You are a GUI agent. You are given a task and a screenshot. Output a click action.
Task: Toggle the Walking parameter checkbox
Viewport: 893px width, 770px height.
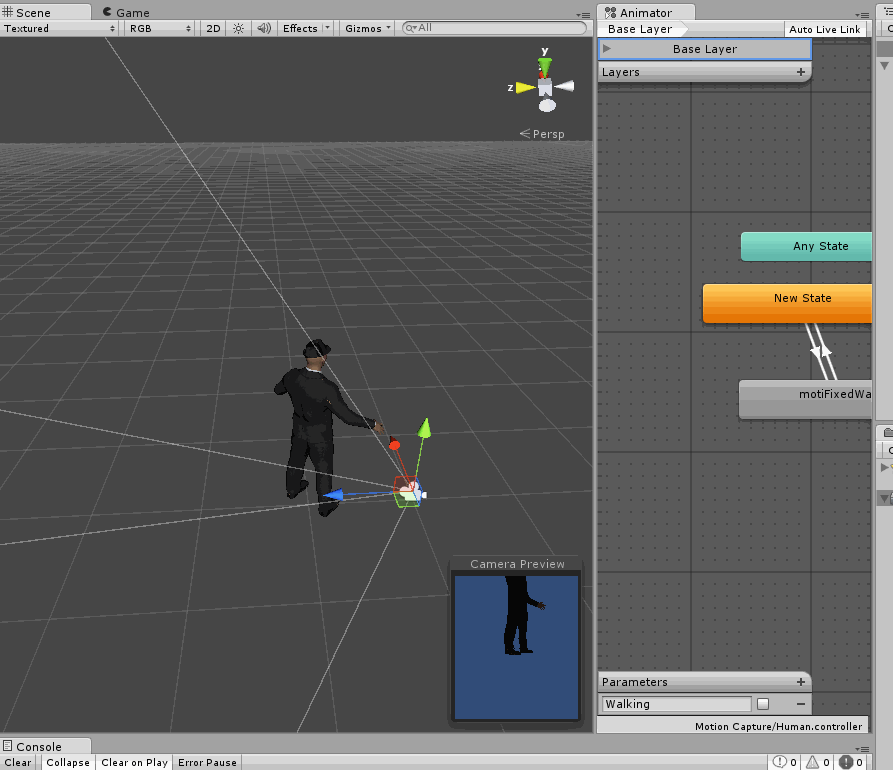click(x=763, y=704)
